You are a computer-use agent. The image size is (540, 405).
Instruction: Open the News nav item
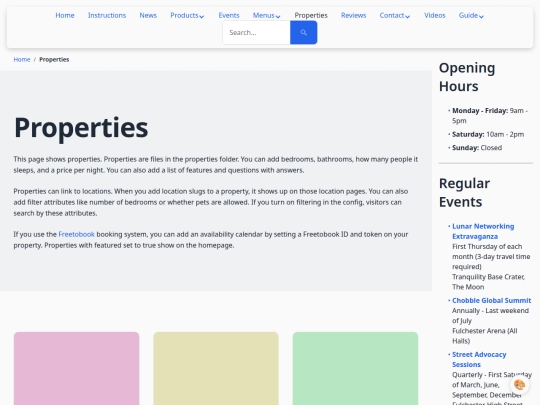(x=148, y=15)
